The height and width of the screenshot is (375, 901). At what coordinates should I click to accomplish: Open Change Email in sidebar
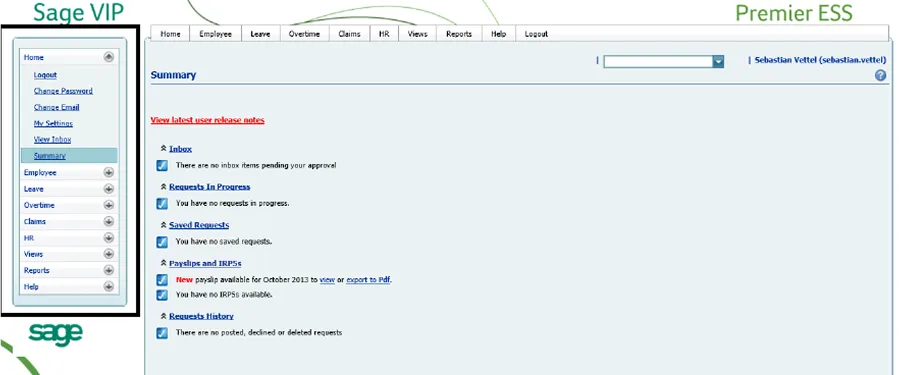coord(56,107)
